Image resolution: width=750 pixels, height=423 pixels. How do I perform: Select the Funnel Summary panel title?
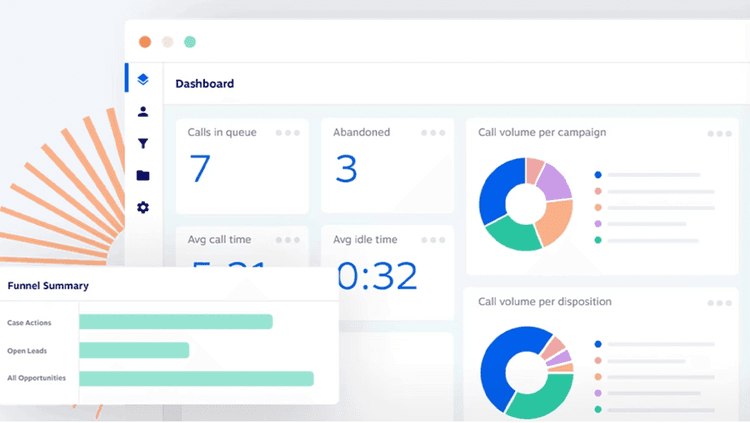tap(48, 286)
